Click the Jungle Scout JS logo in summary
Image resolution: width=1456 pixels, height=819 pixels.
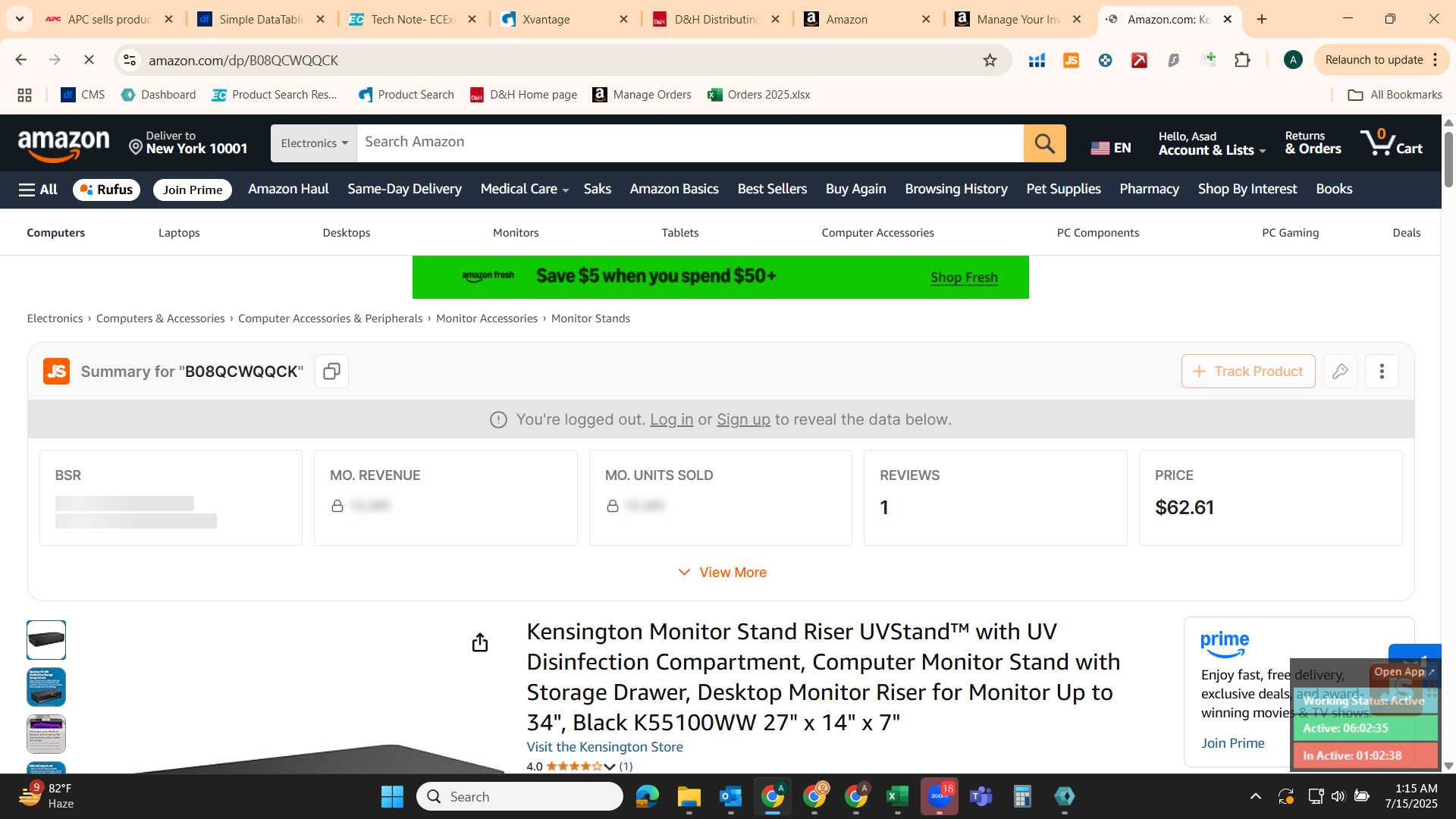(56, 372)
